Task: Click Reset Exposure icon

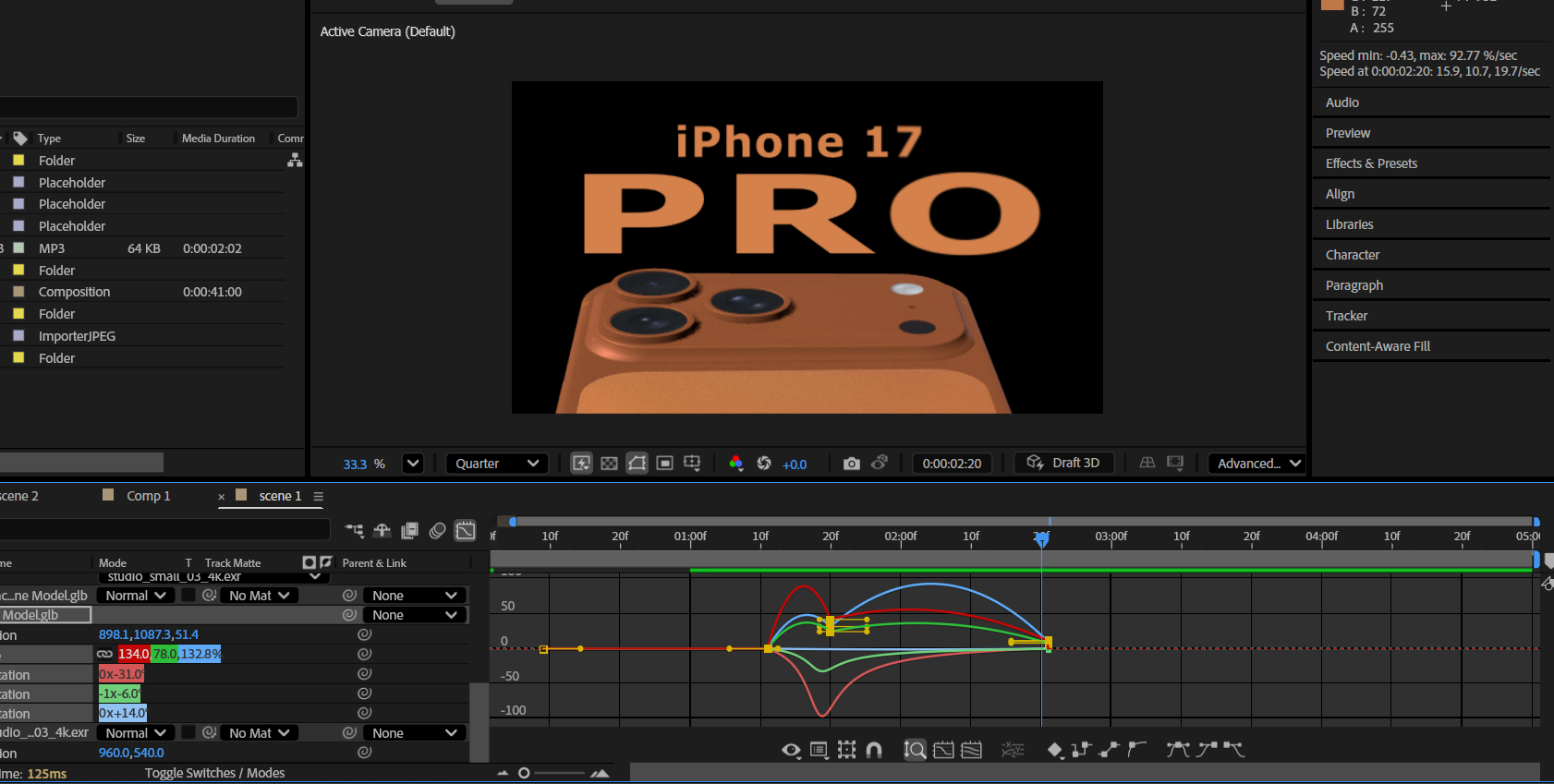Action: (764, 464)
